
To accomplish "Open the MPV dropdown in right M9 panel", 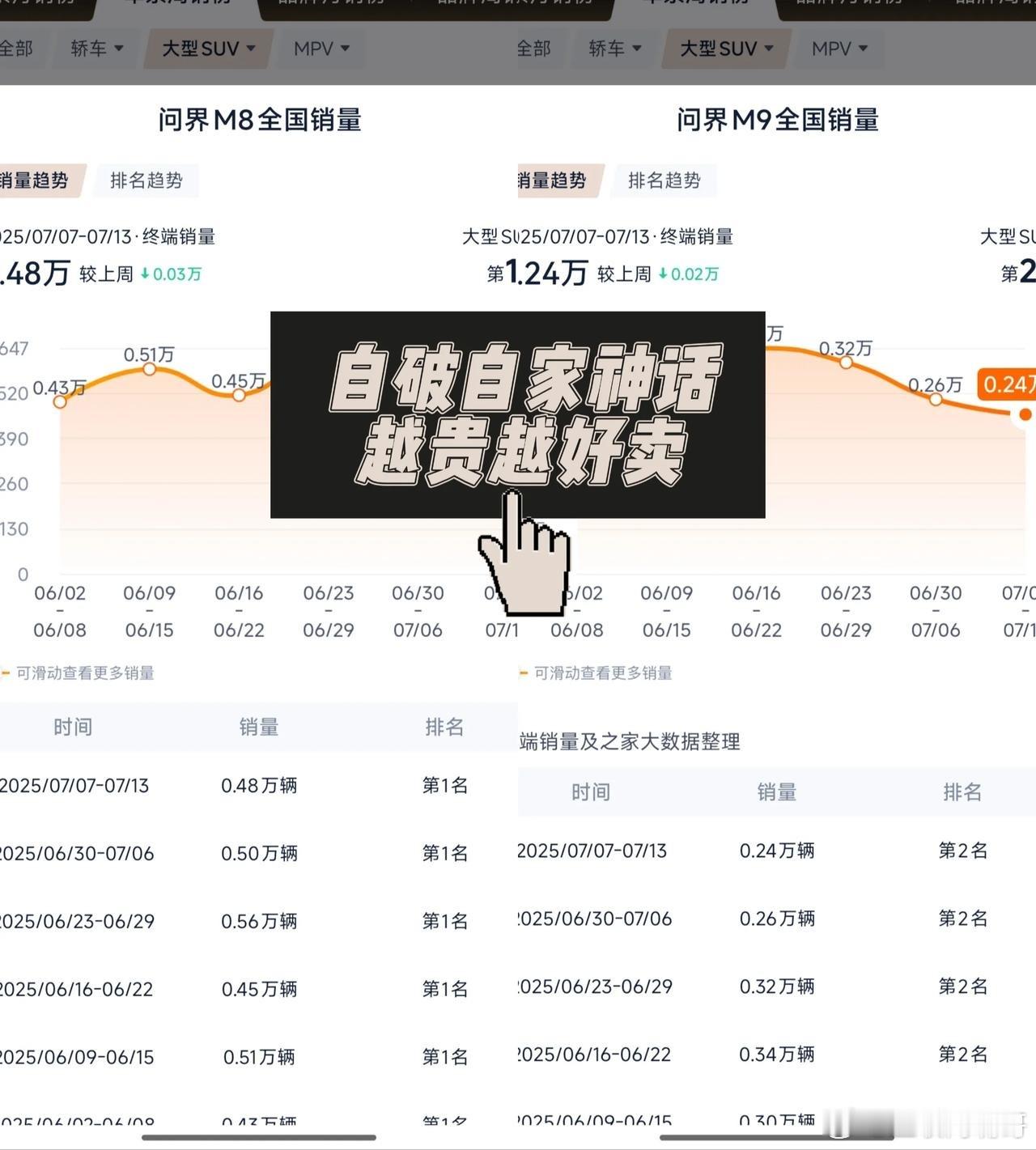I will (839, 49).
